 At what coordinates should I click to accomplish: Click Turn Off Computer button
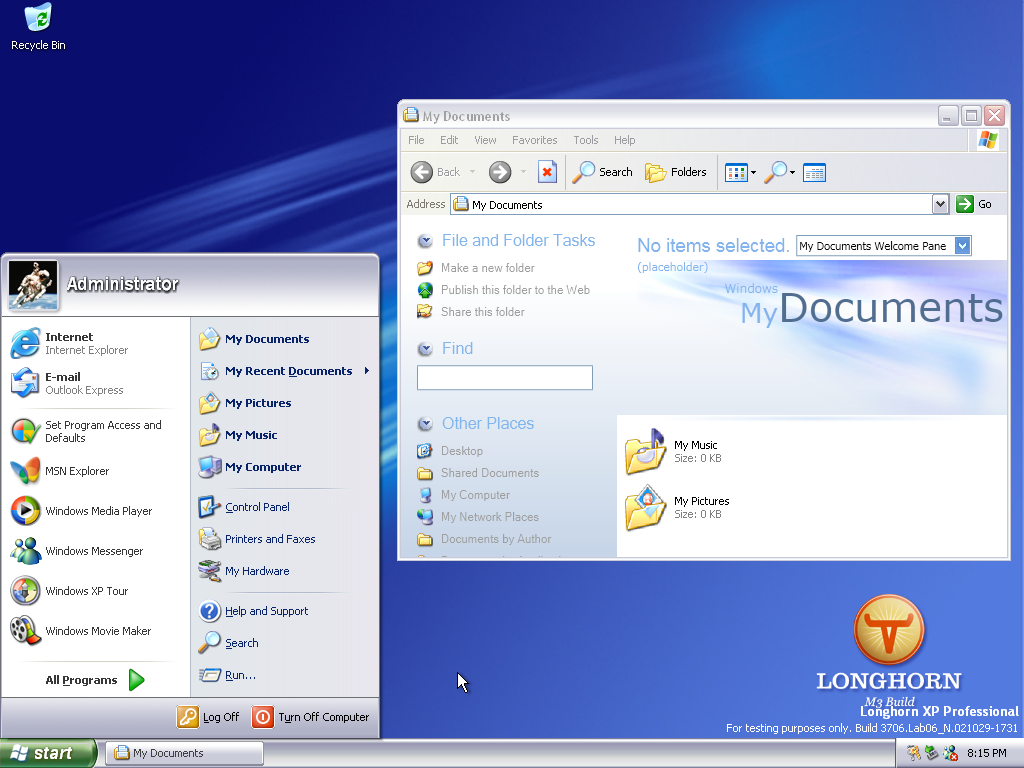311,717
